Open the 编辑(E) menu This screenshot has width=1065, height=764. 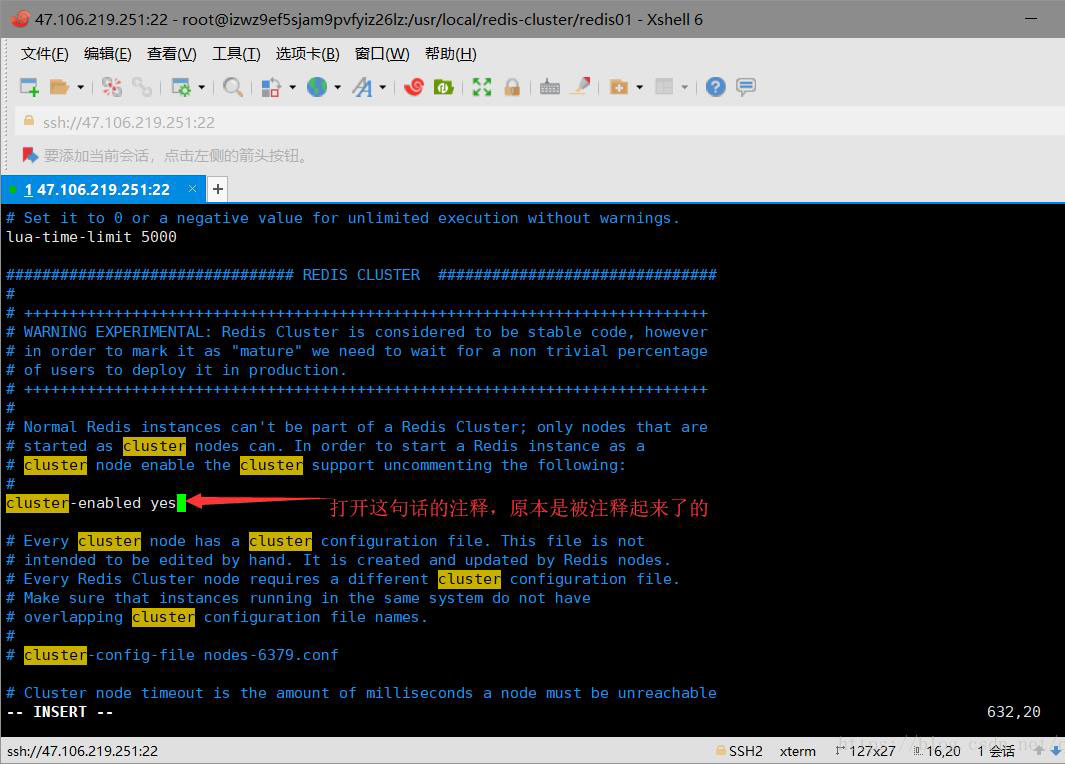107,54
